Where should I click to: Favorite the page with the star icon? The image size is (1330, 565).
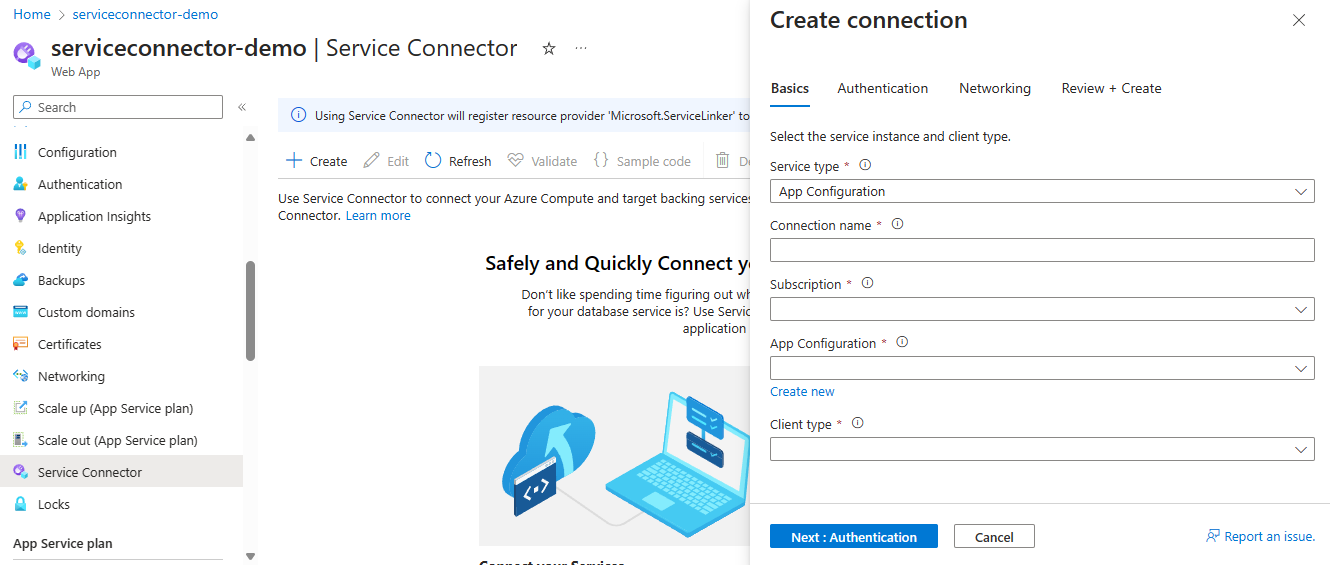click(x=548, y=48)
